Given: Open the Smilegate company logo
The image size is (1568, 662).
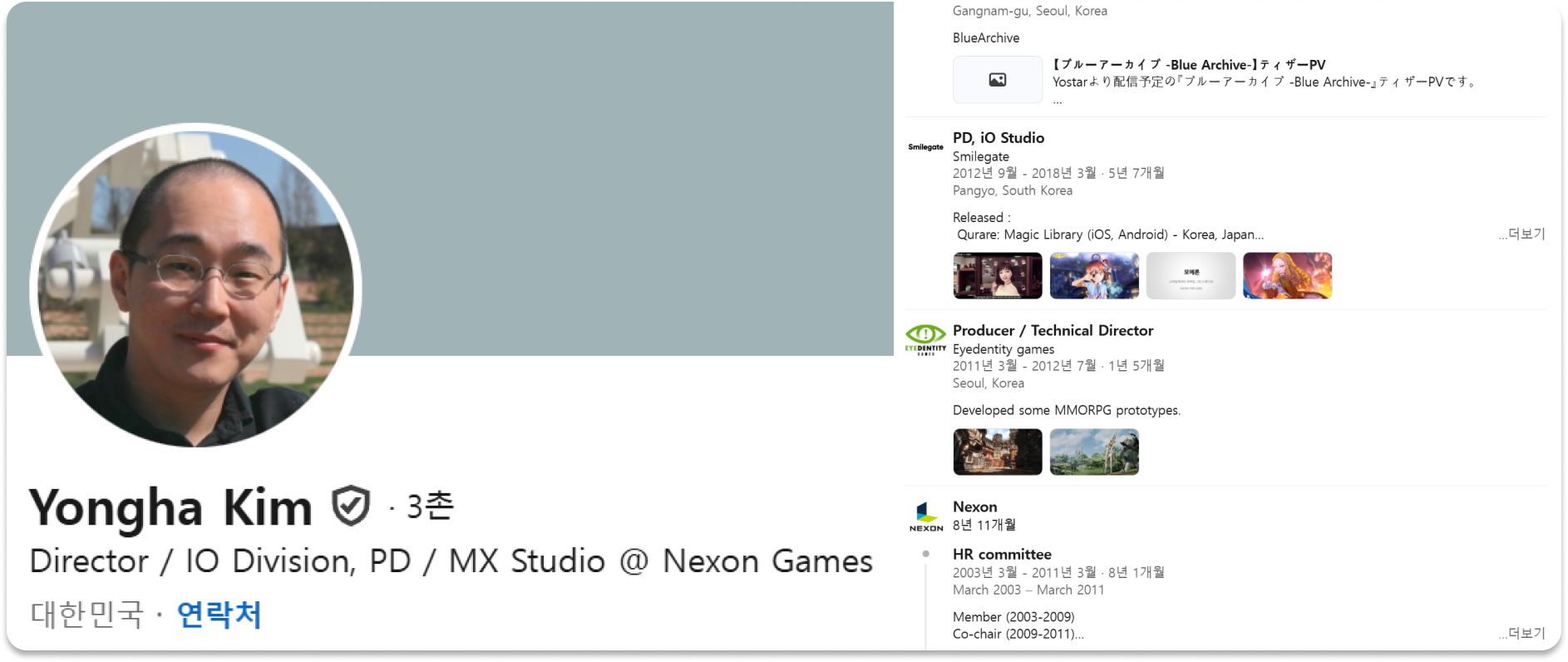Looking at the screenshot, I should [925, 147].
